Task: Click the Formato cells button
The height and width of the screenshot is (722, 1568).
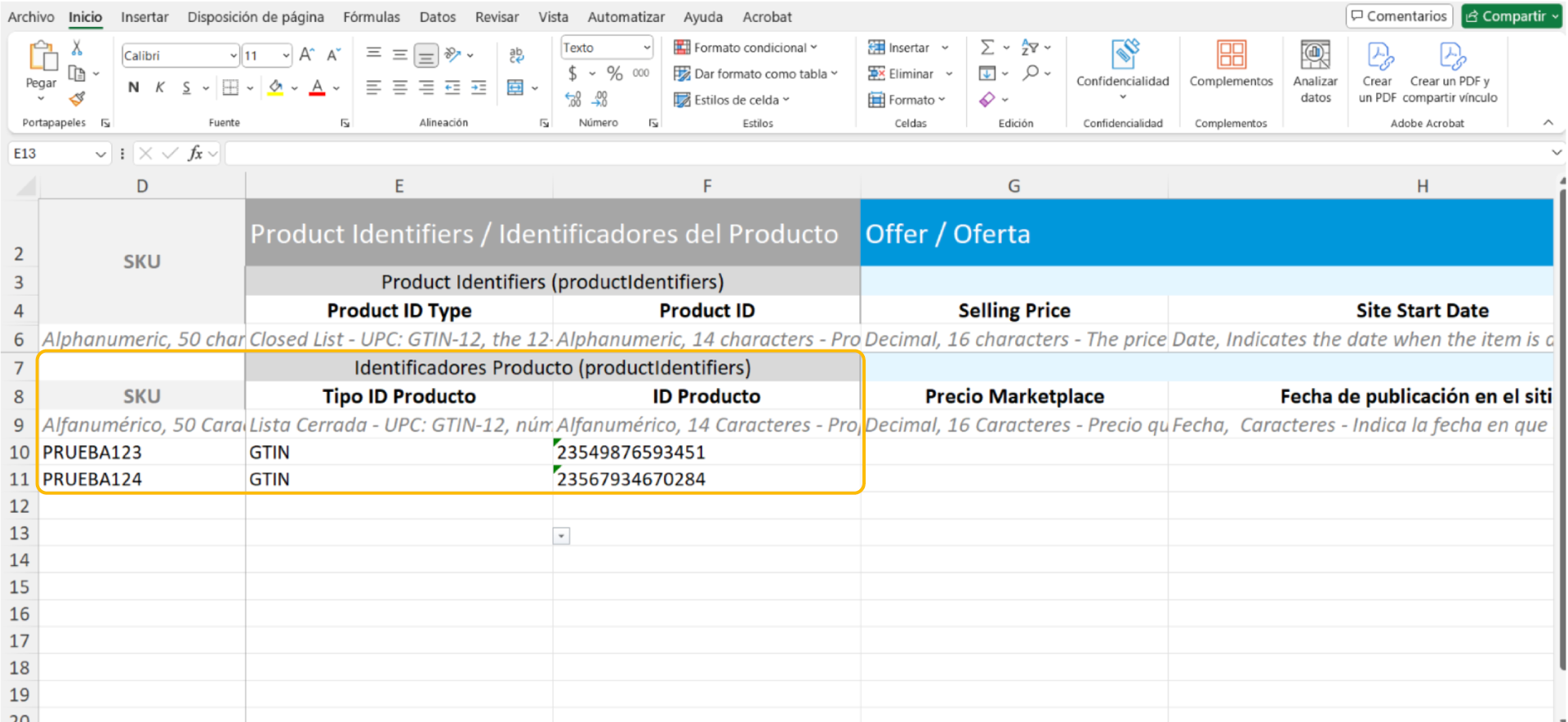Action: (906, 100)
